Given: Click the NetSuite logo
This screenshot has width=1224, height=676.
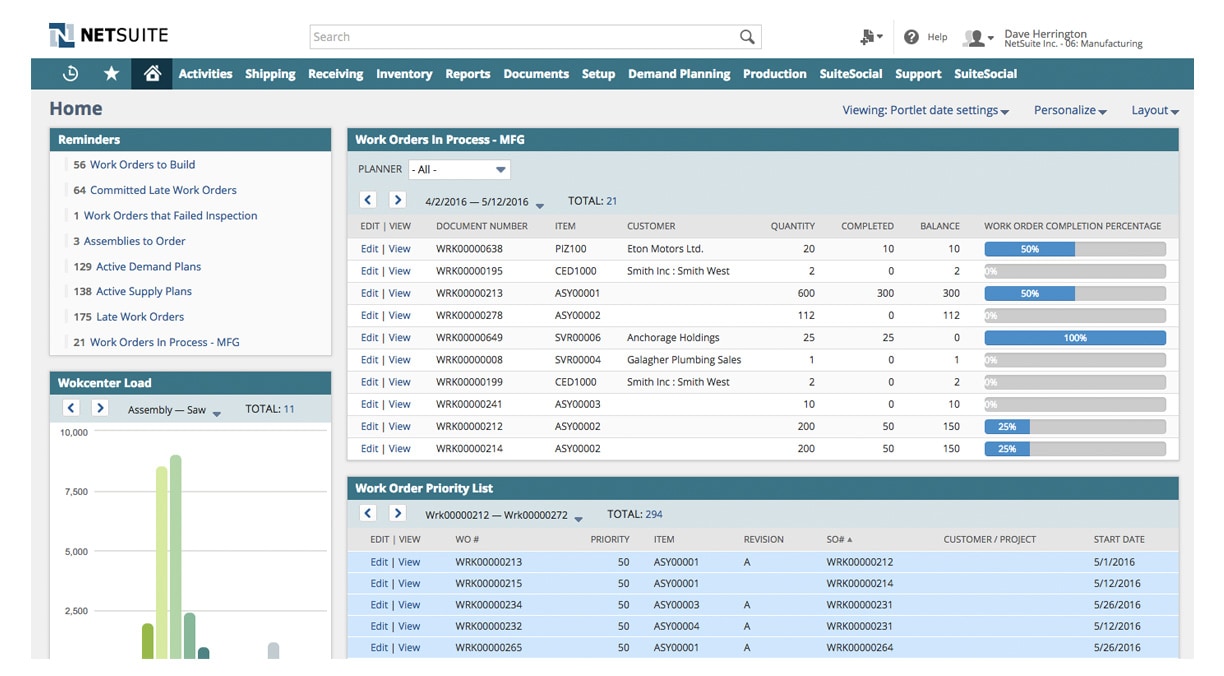Looking at the screenshot, I should [x=108, y=36].
